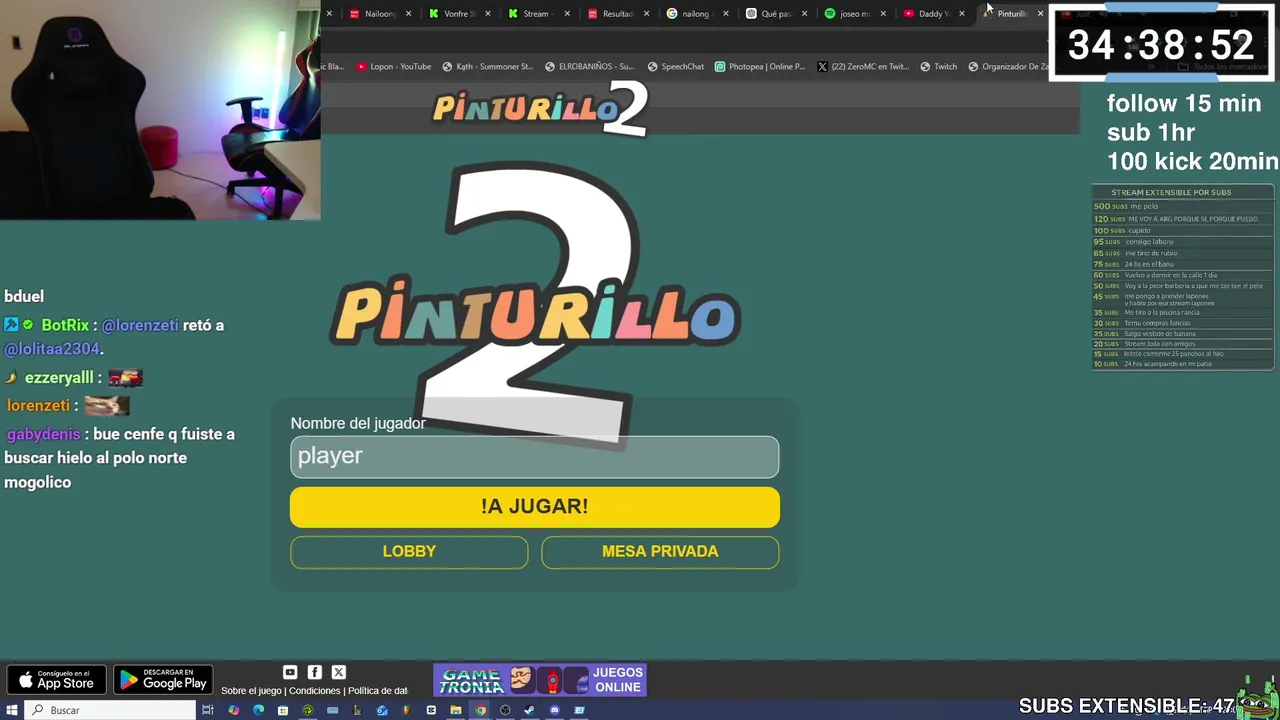Open the Gametronia Juegos Online banner
Screen dimensions: 1280x720
click(539, 680)
